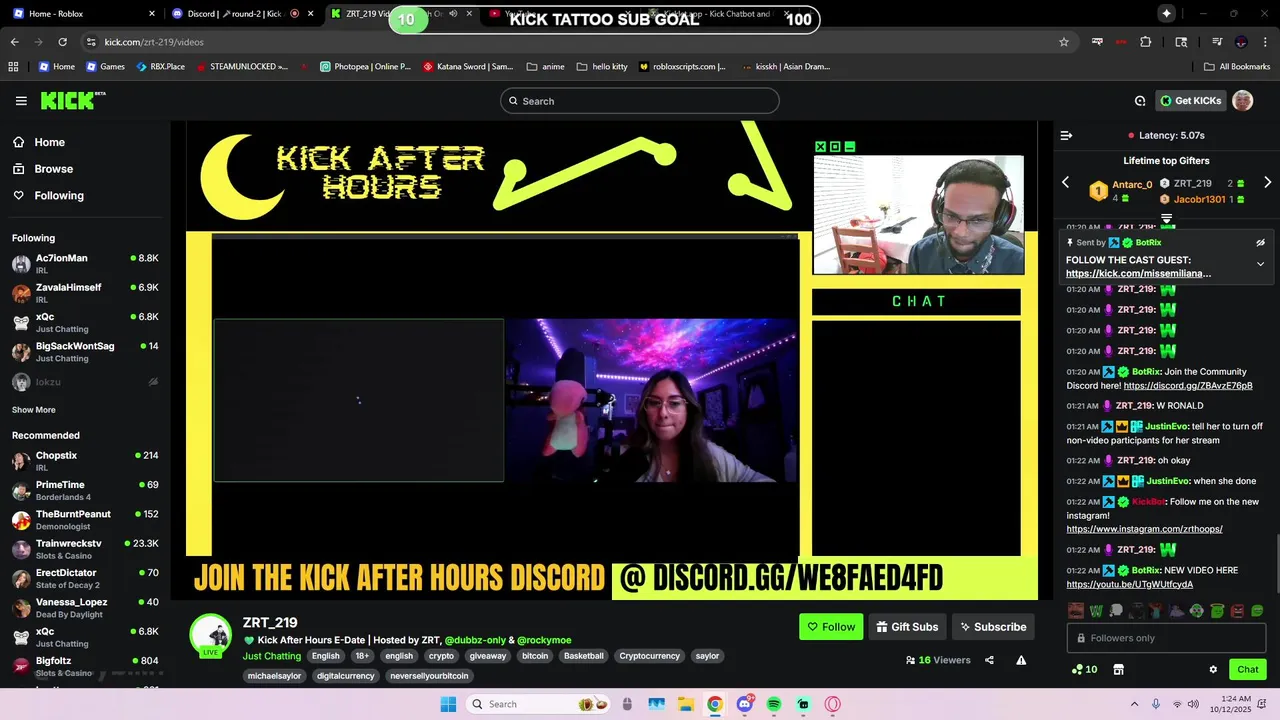Open the @rockymoe host link
Image resolution: width=1280 pixels, height=720 pixels.
click(x=544, y=640)
